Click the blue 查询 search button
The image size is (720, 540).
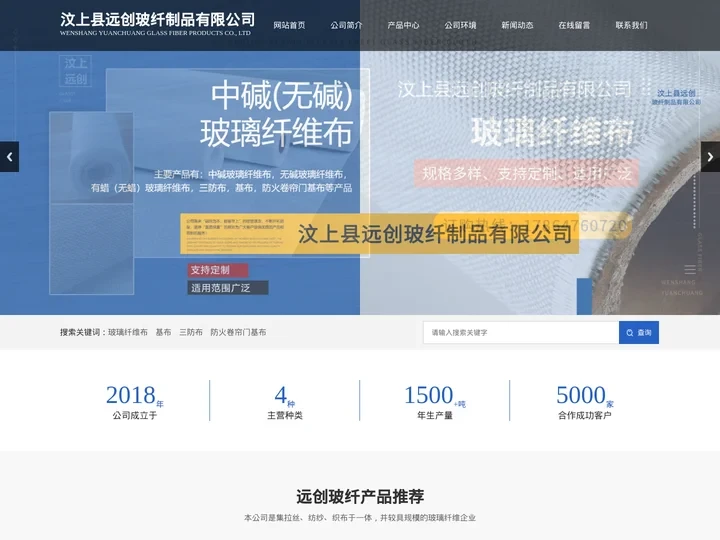click(x=639, y=332)
